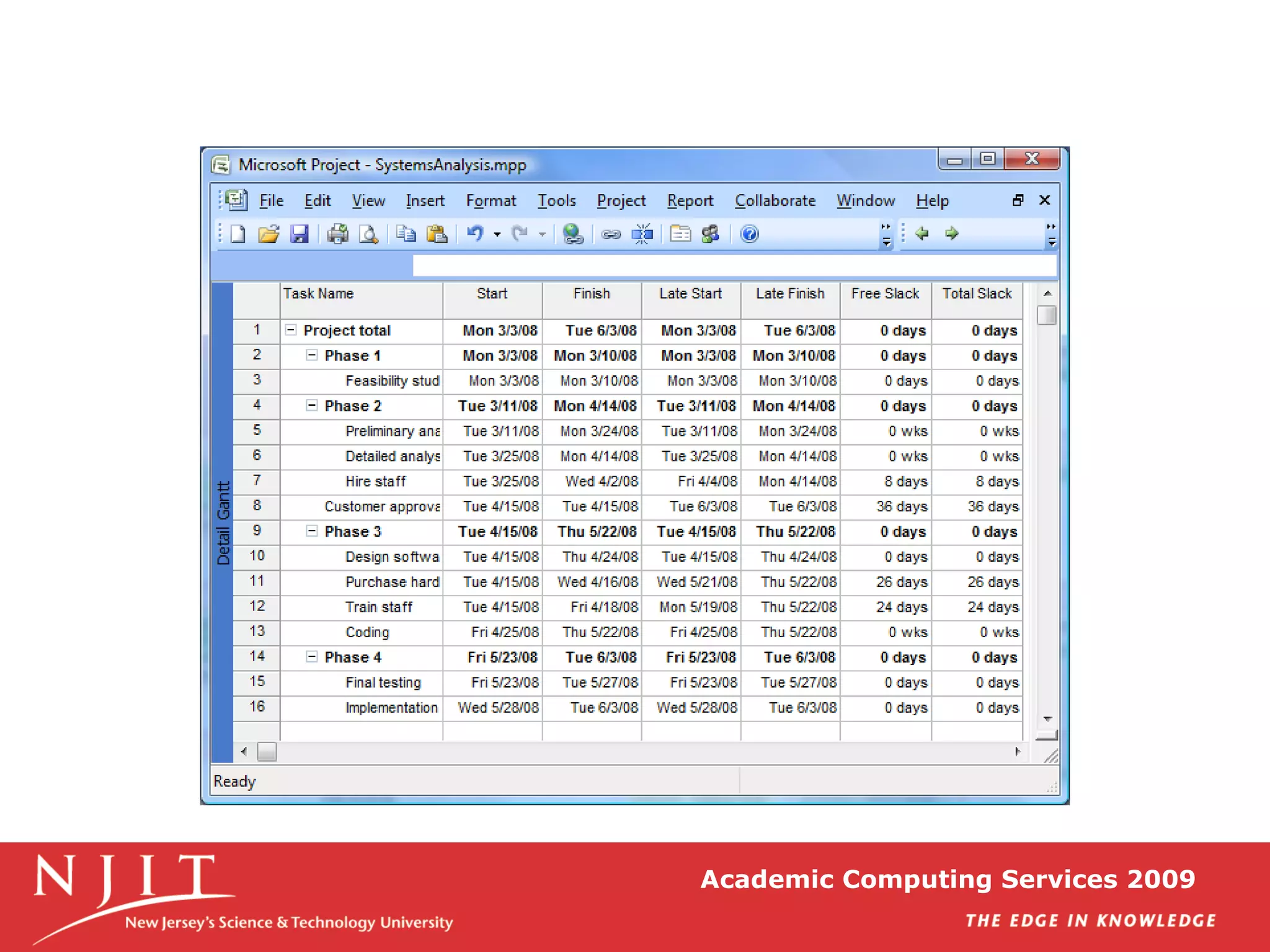Open the Task Information icon

(680, 234)
